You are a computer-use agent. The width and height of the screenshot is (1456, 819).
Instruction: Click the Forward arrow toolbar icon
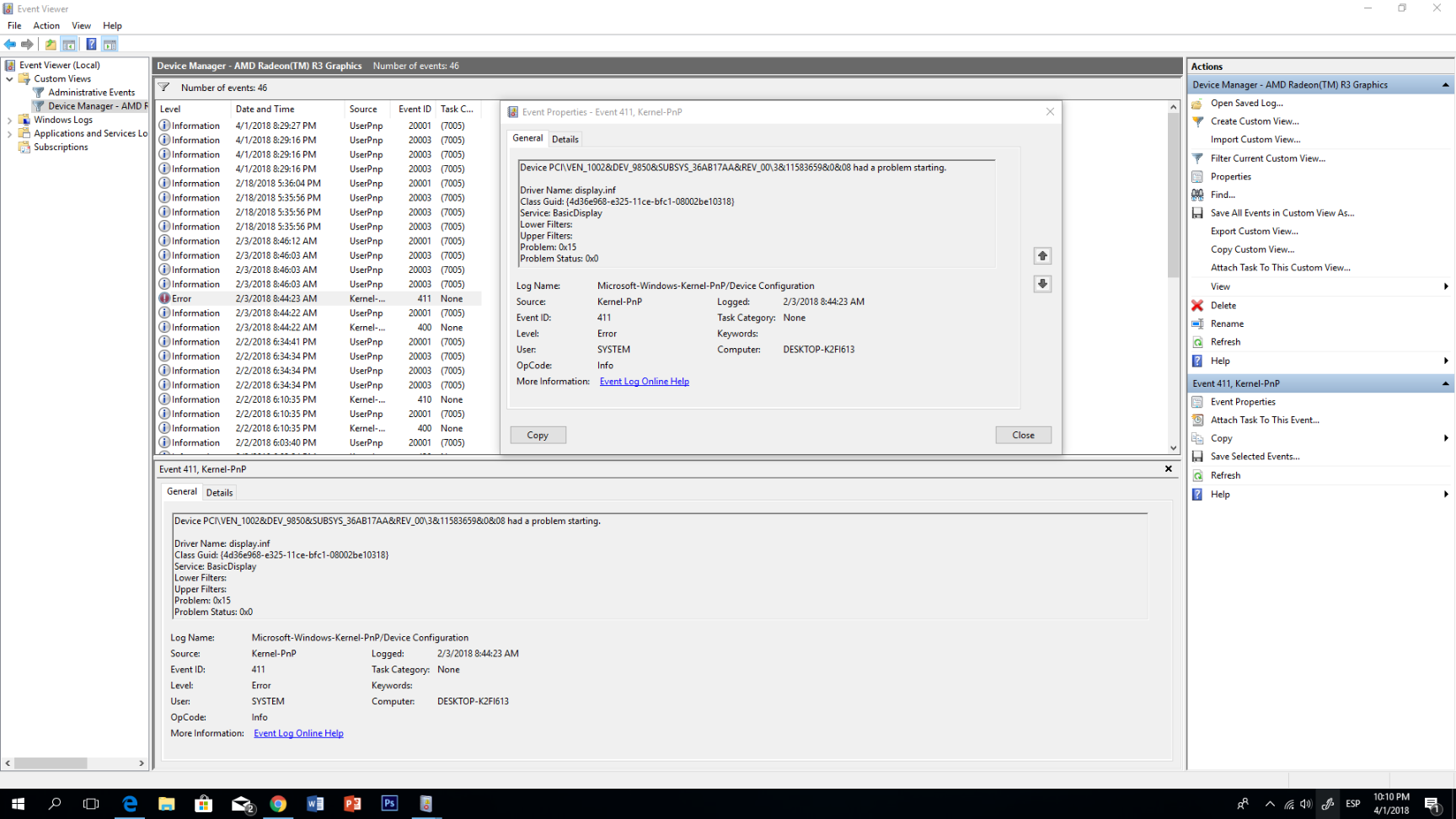tap(27, 45)
